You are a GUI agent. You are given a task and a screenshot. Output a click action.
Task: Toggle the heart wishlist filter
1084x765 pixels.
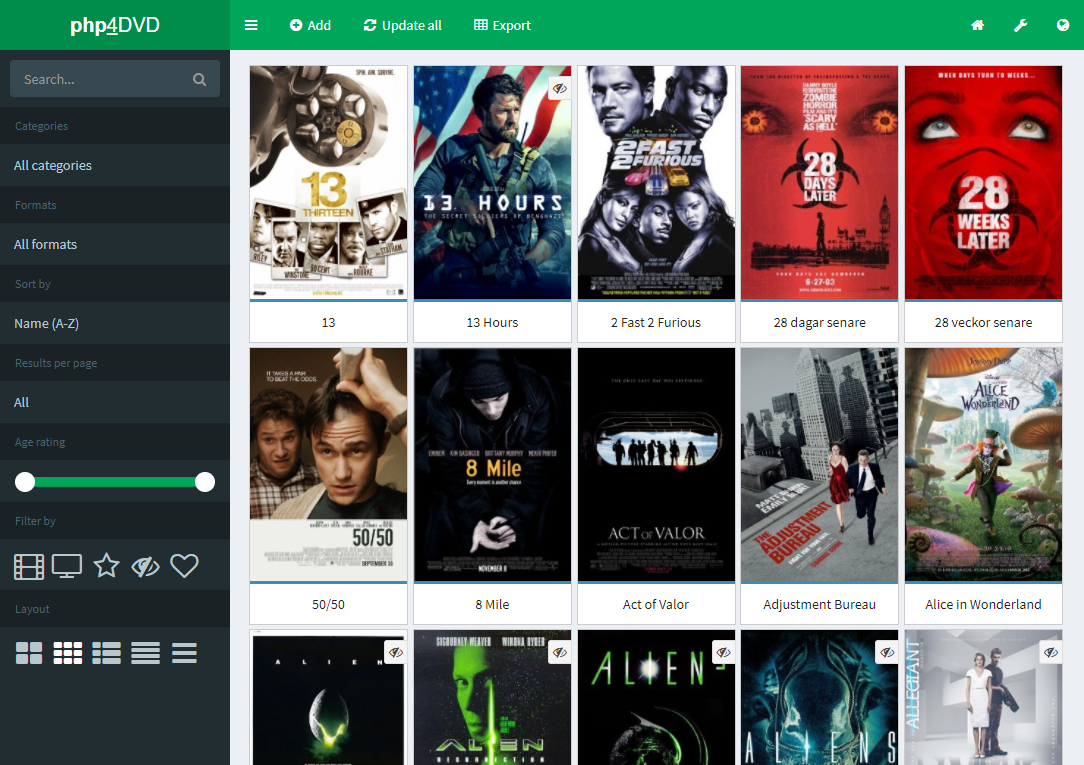coord(185,566)
